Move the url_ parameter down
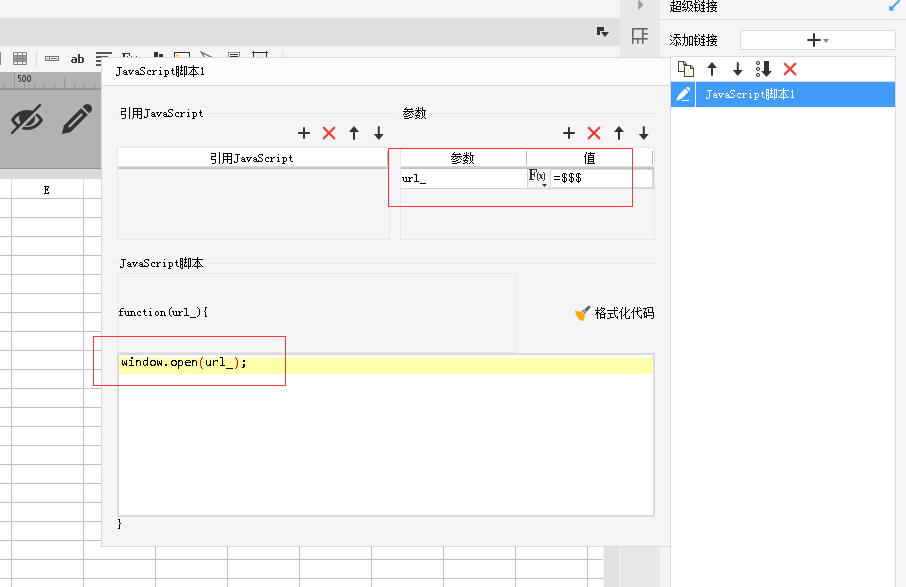This screenshot has height=587, width=906. [x=644, y=133]
